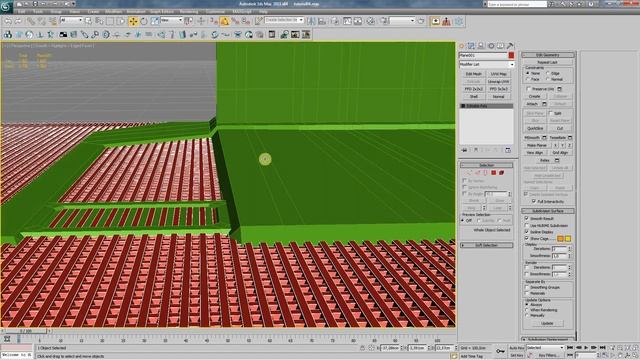Click the Undo arrow in main toolbar
This screenshot has width=640, height=360.
(8, 21)
